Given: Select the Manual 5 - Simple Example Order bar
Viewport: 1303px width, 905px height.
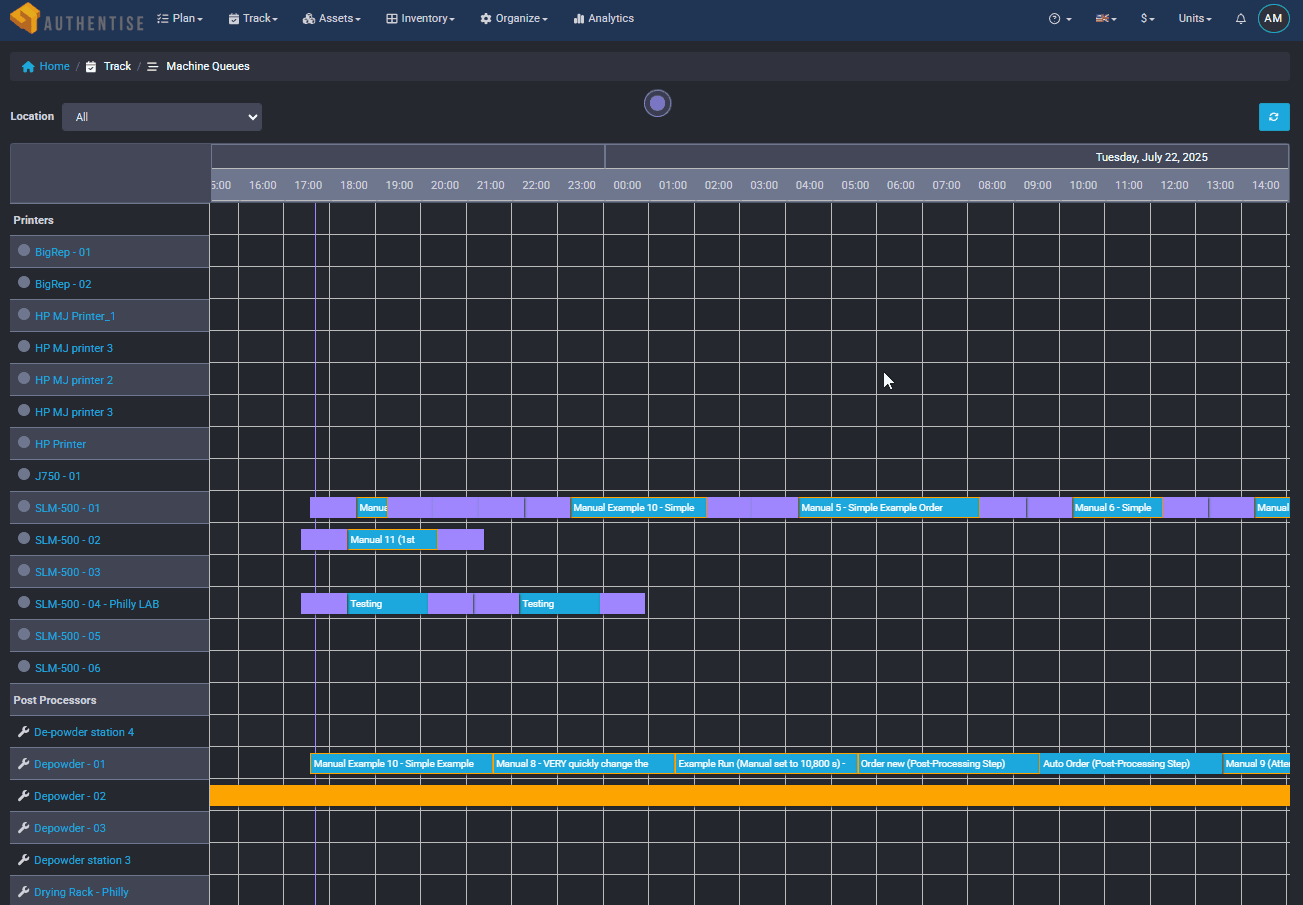Looking at the screenshot, I should 888,507.
